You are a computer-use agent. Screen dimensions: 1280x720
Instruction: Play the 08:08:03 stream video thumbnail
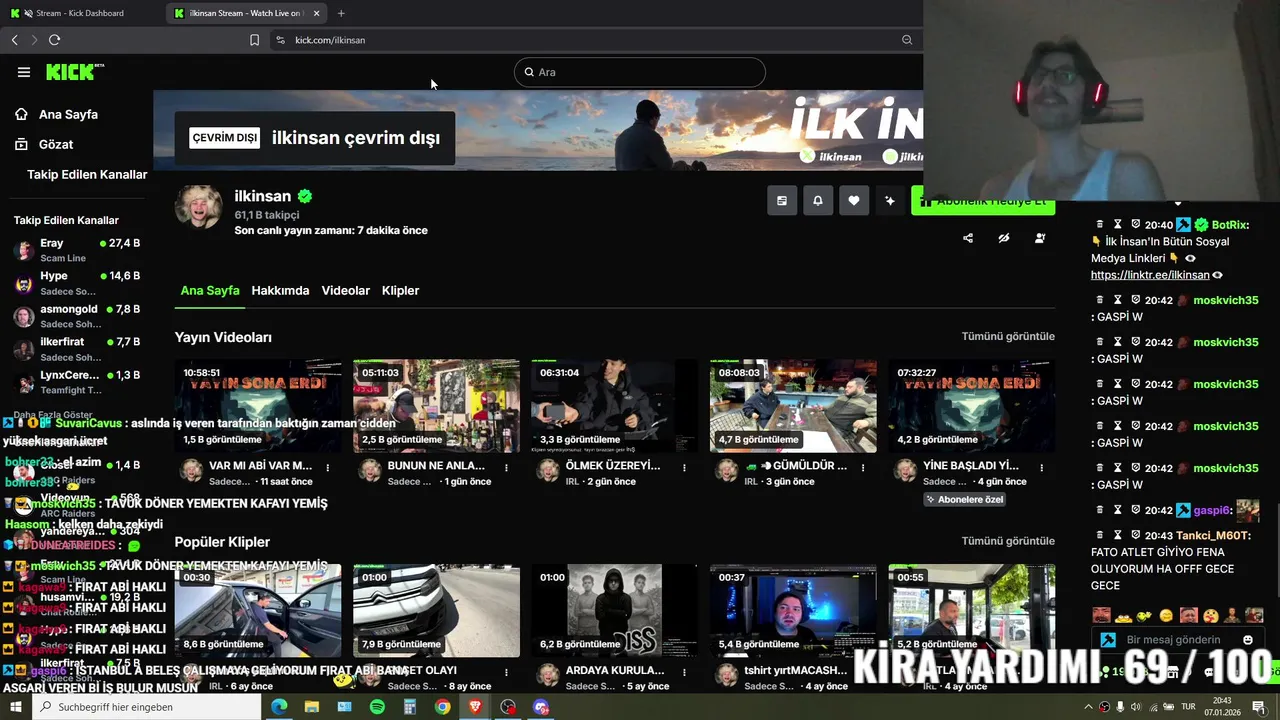pos(793,406)
